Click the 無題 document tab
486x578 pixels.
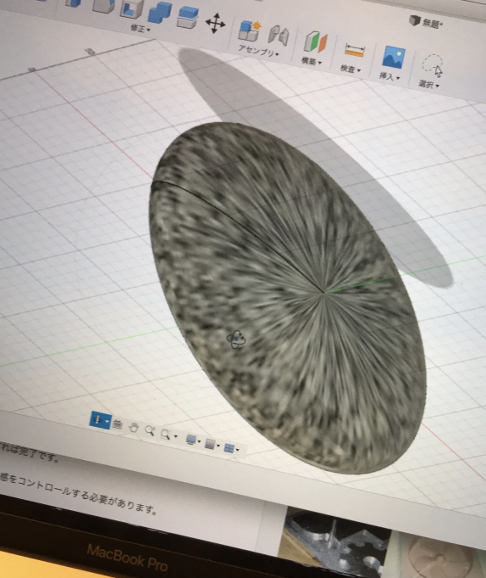pyautogui.click(x=426, y=22)
